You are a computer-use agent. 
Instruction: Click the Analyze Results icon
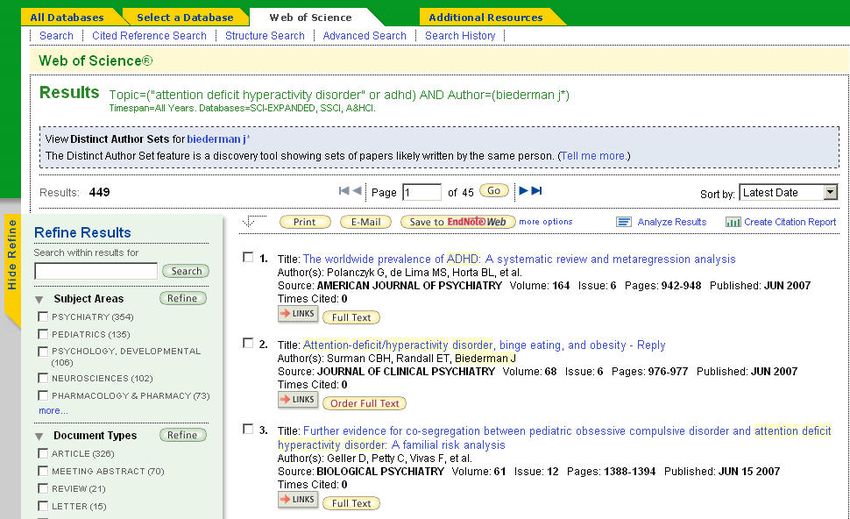click(624, 222)
